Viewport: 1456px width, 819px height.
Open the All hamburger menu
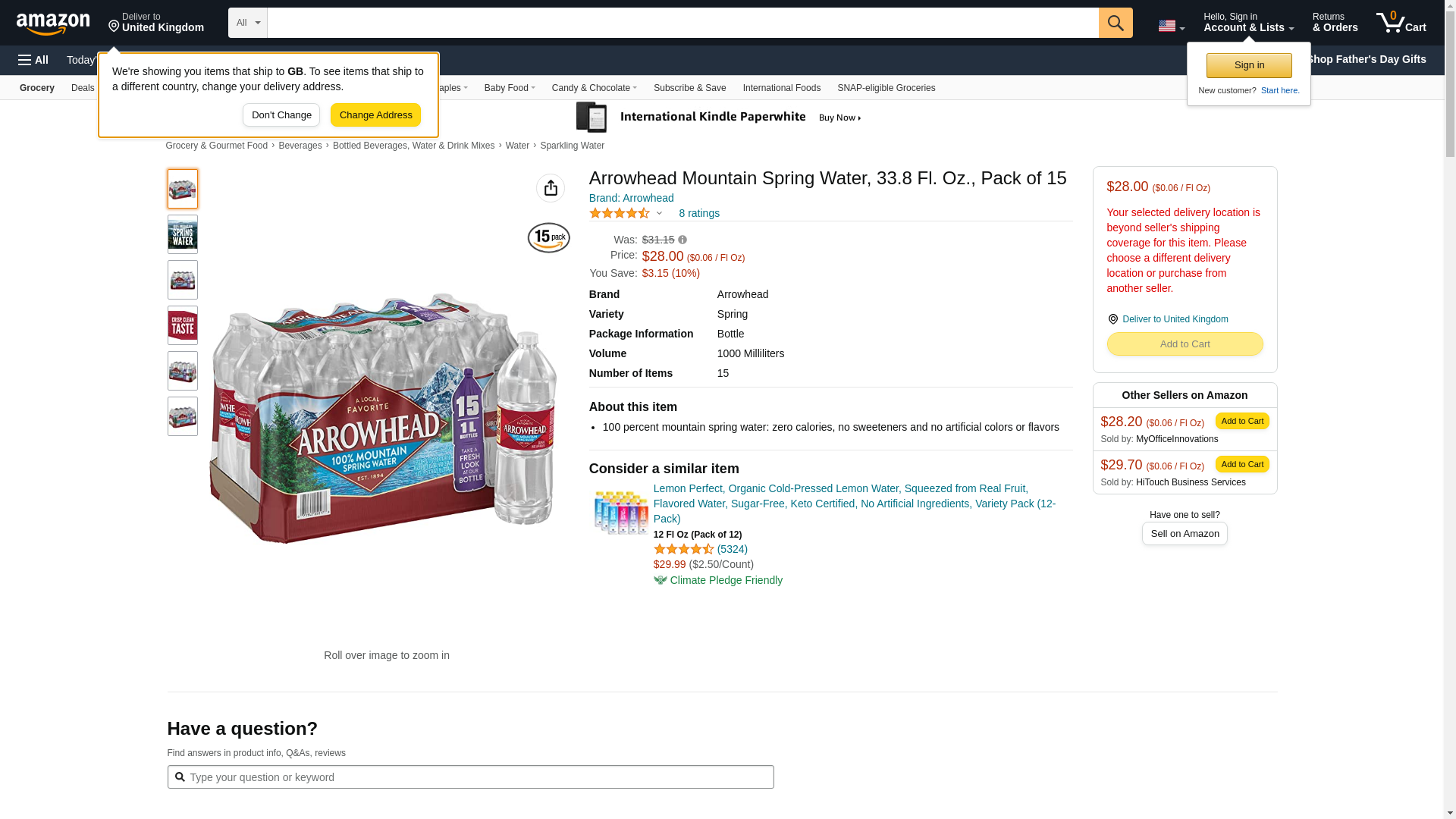33,60
